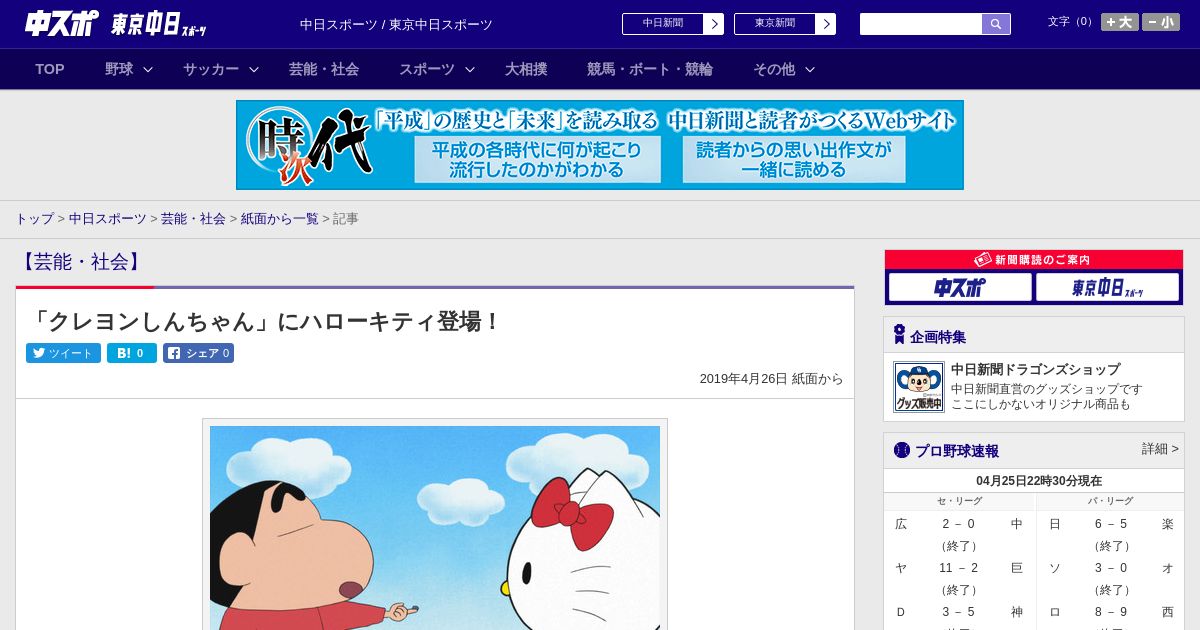The height and width of the screenshot is (630, 1200).
Task: Click the 東京中日スポーツ subscription banner button
Action: (x=1108, y=287)
